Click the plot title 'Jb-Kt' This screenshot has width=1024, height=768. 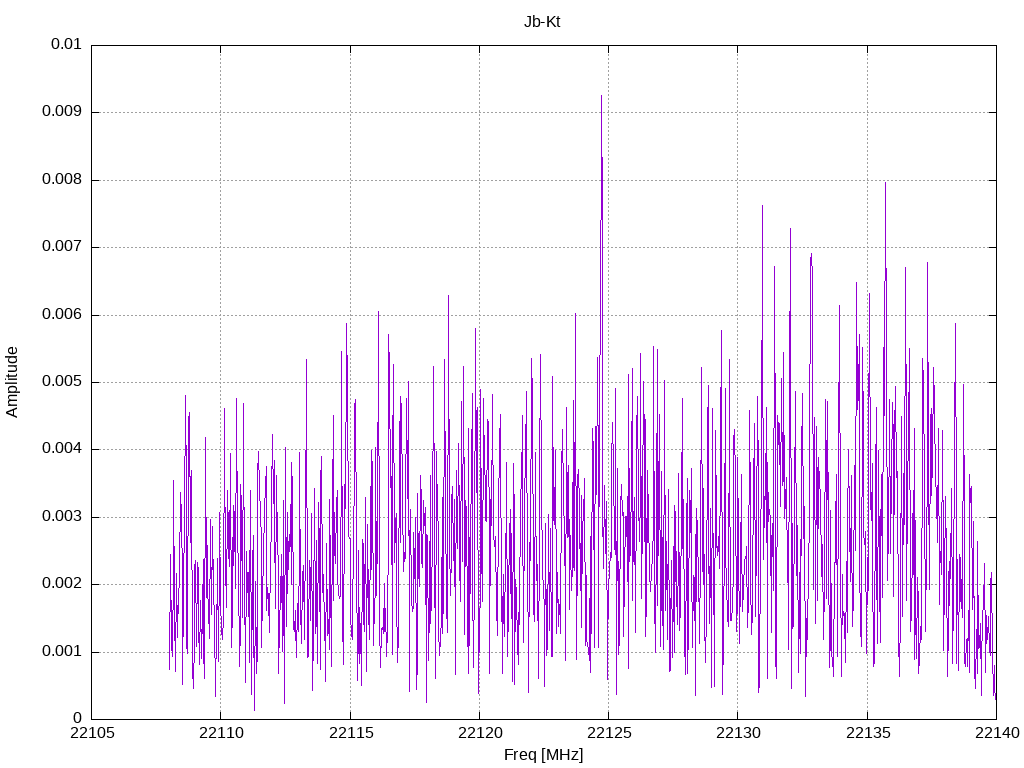point(542,22)
